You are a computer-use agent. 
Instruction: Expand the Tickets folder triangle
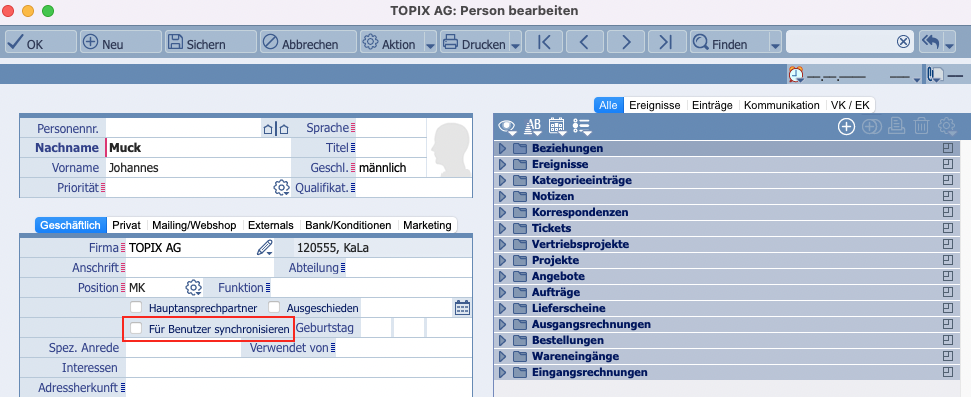tap(502, 229)
